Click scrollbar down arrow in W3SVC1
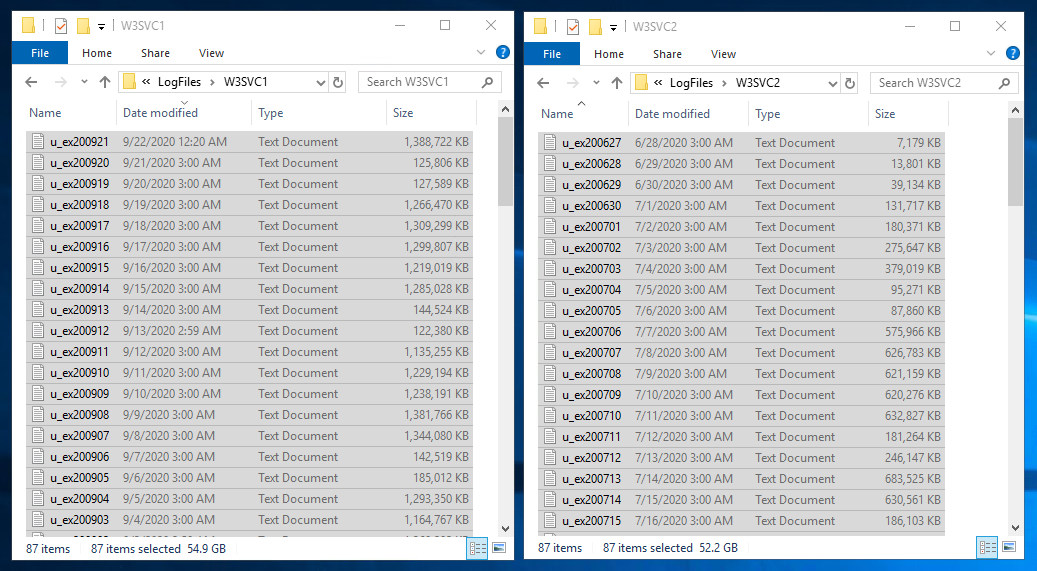 pyautogui.click(x=505, y=529)
